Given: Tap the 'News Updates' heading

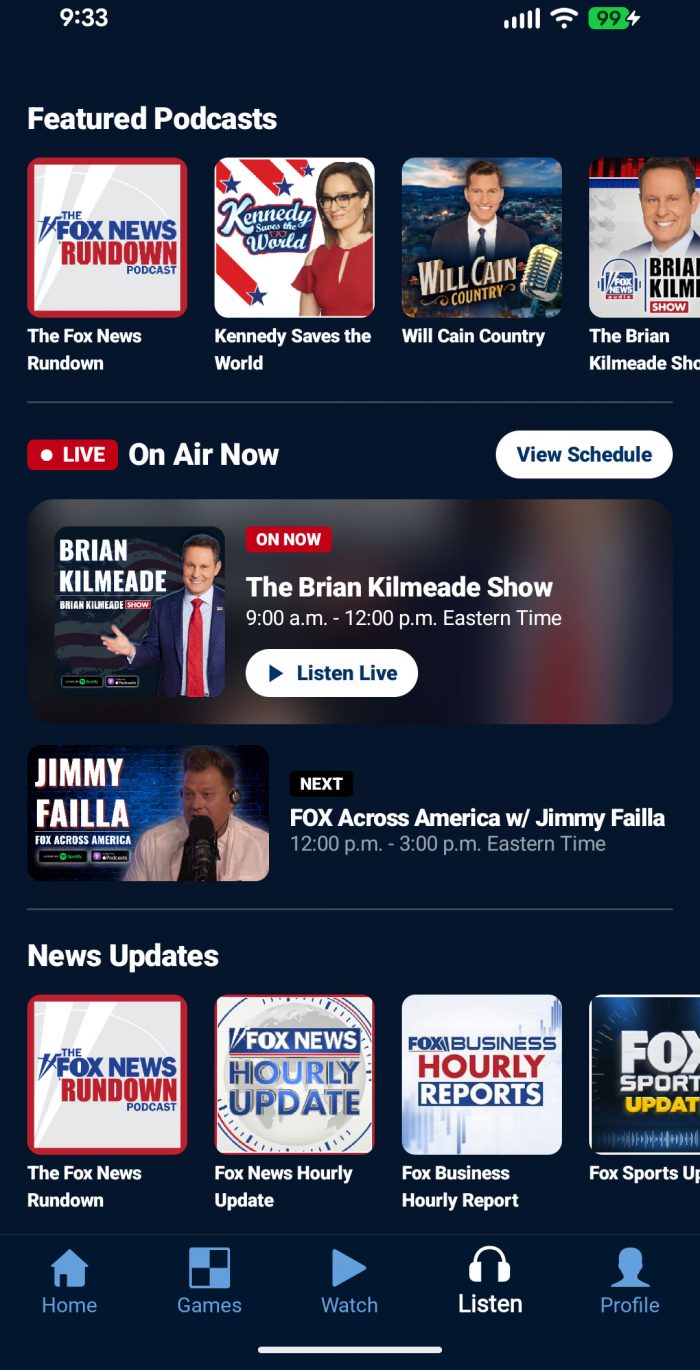Looking at the screenshot, I should click(x=123, y=956).
